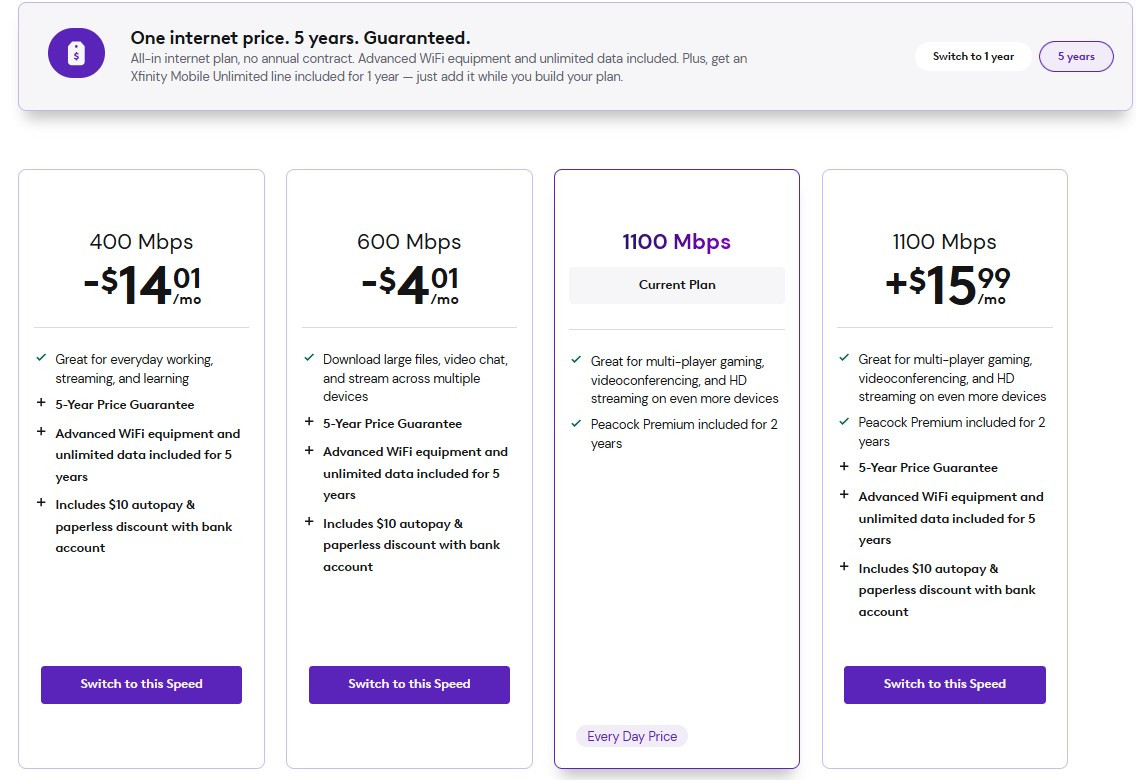Expand 5-Year Price Guarantee plus in +$15.99 plan
This screenshot has width=1136, height=780.
point(844,466)
